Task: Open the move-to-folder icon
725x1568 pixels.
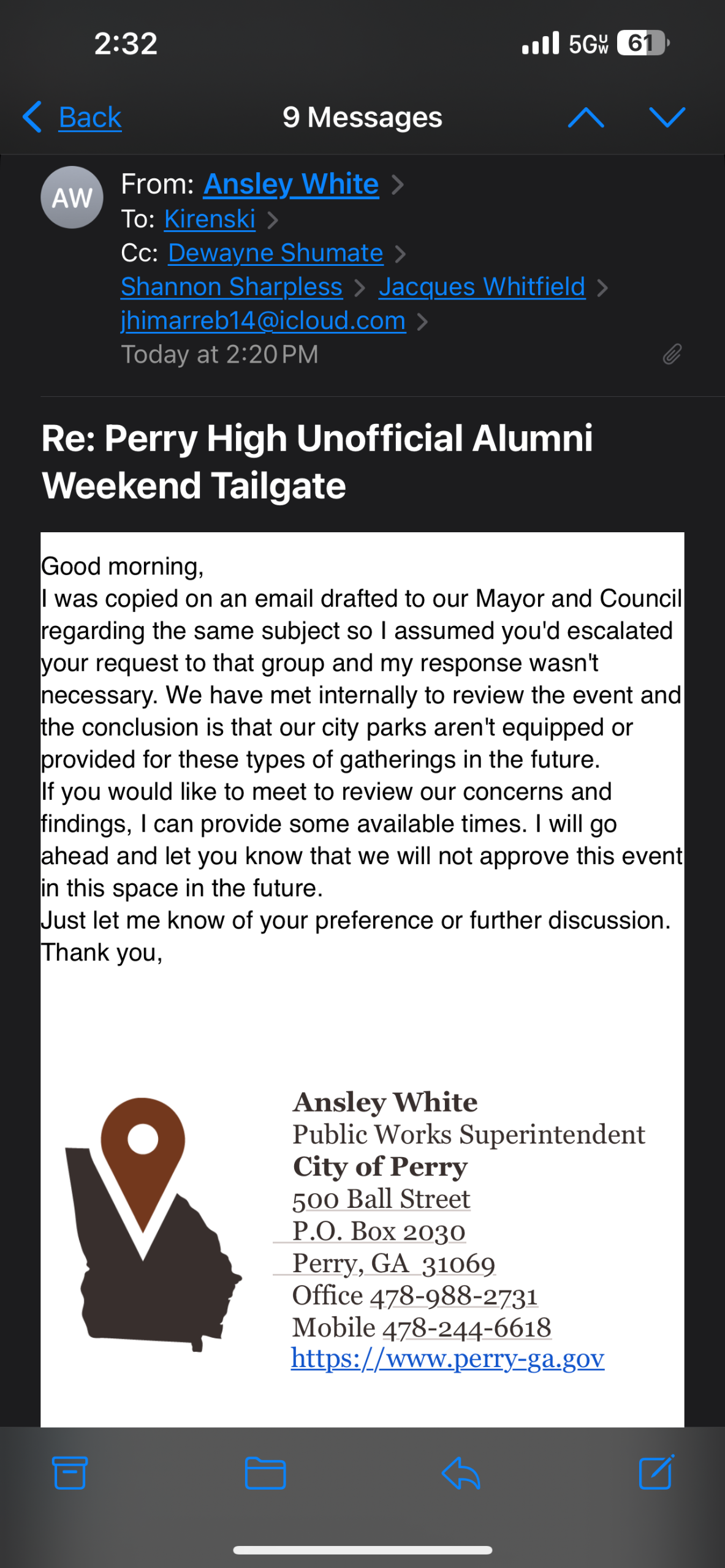Action: click(x=265, y=1472)
